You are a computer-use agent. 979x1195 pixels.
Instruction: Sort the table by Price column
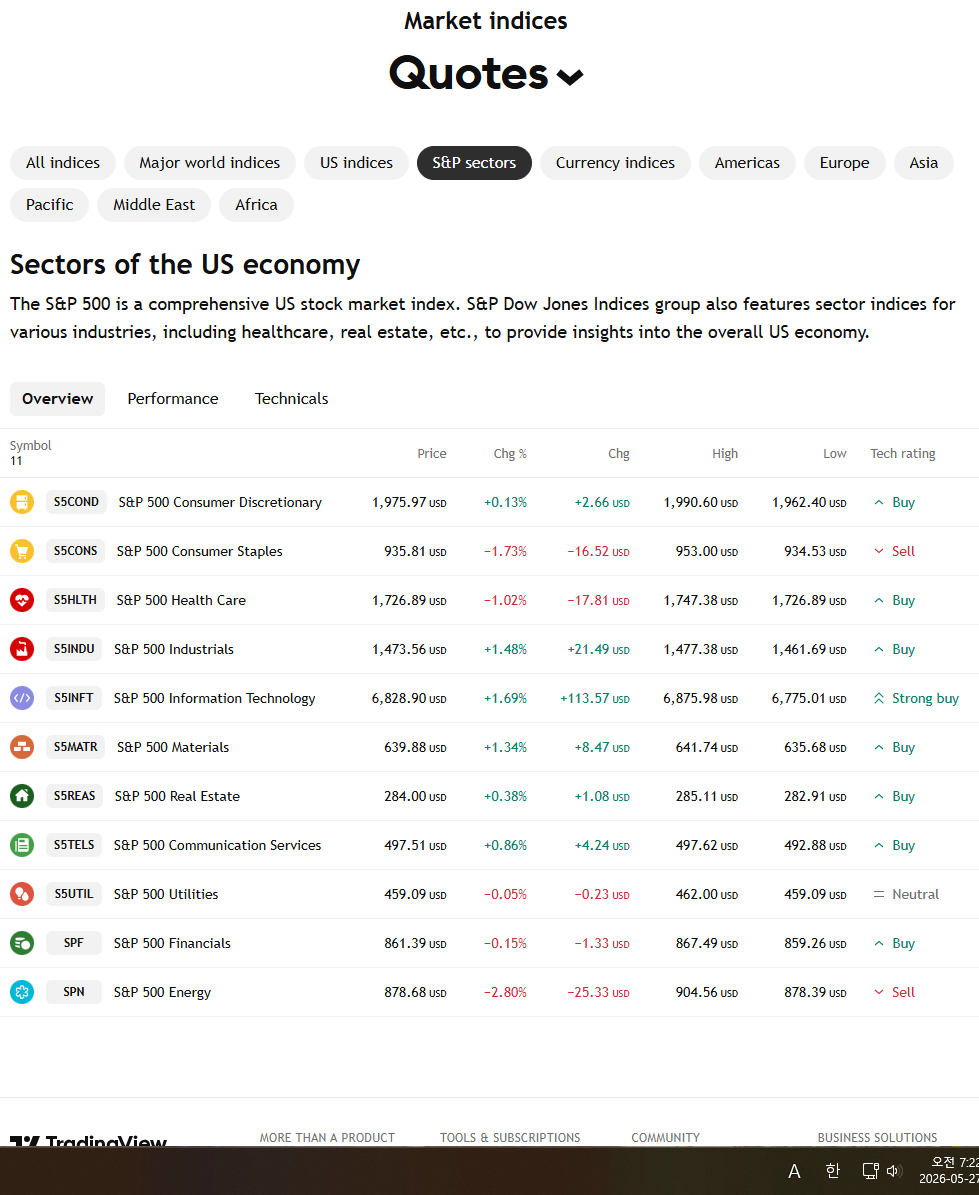[431, 453]
